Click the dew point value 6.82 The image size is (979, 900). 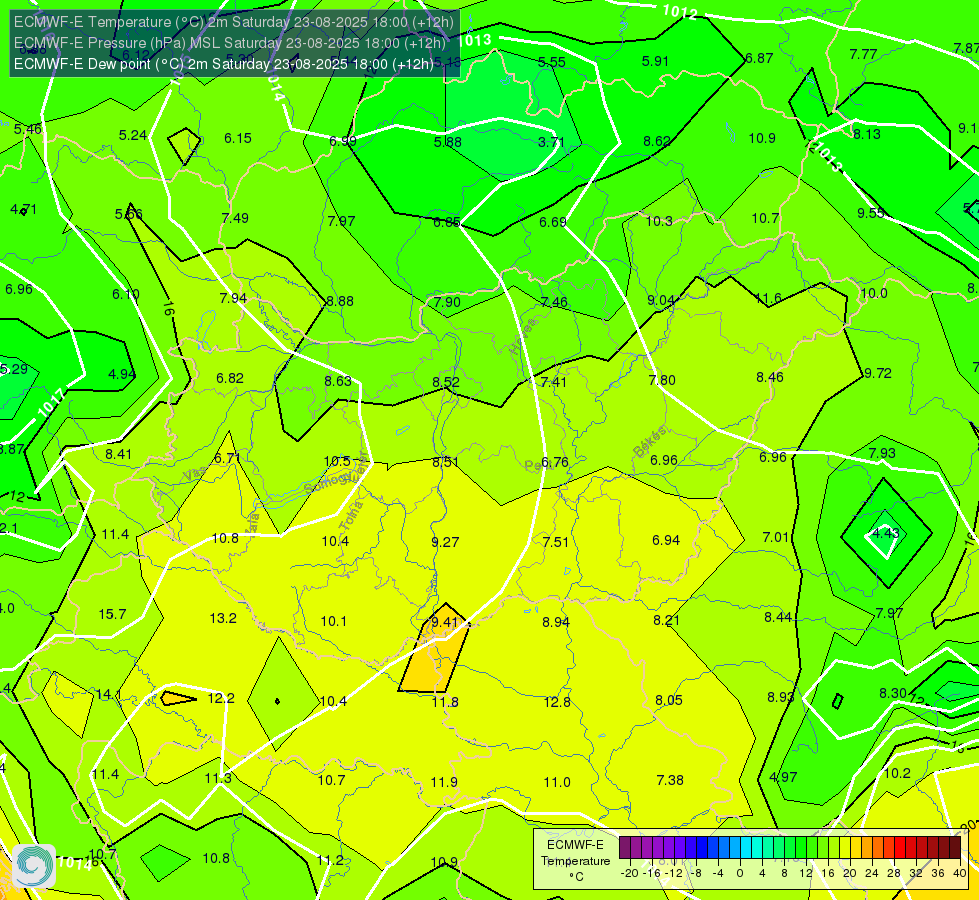point(230,378)
